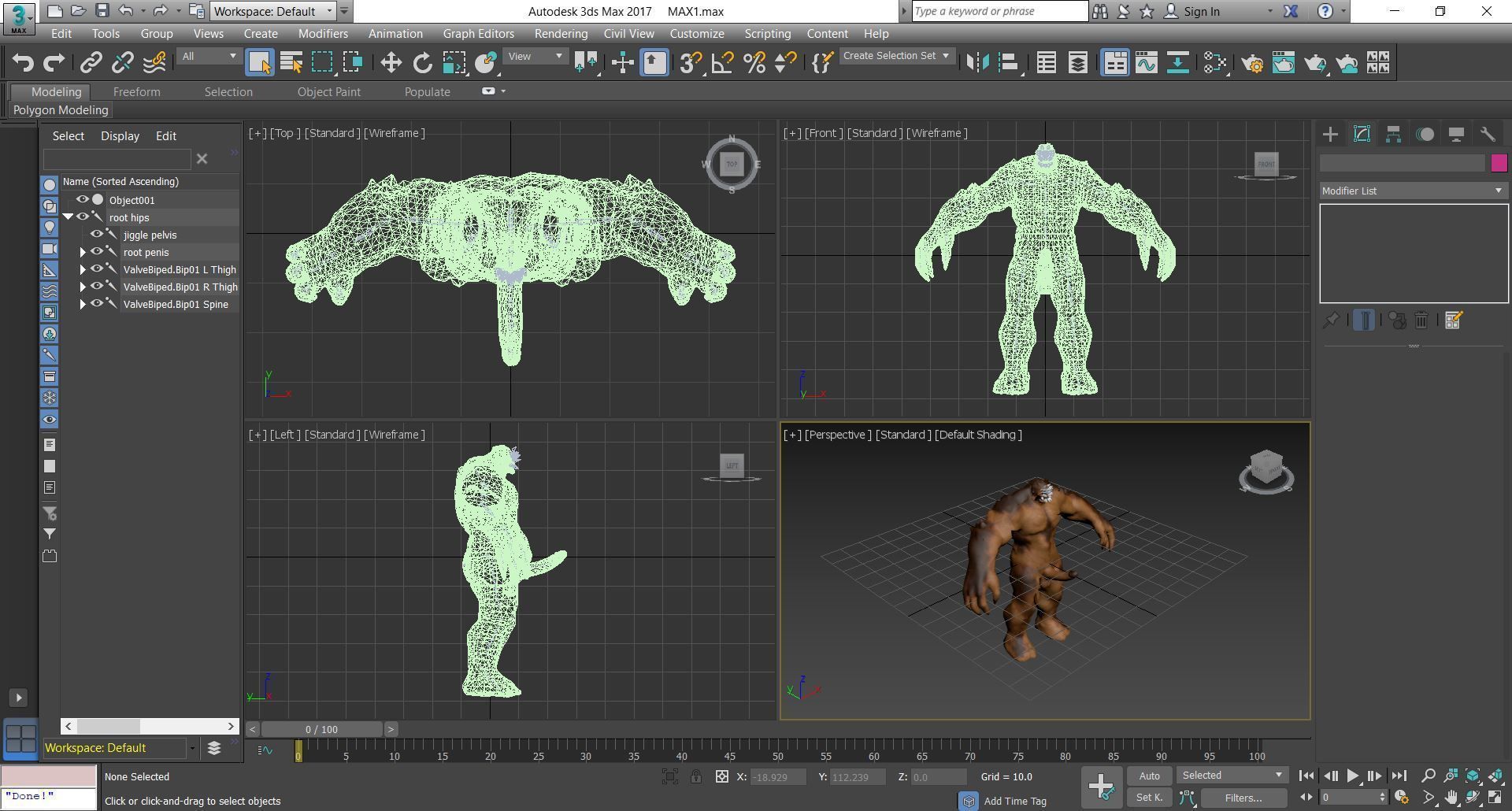Open the Material Editor
The image size is (1512, 811).
pyautogui.click(x=1214, y=63)
